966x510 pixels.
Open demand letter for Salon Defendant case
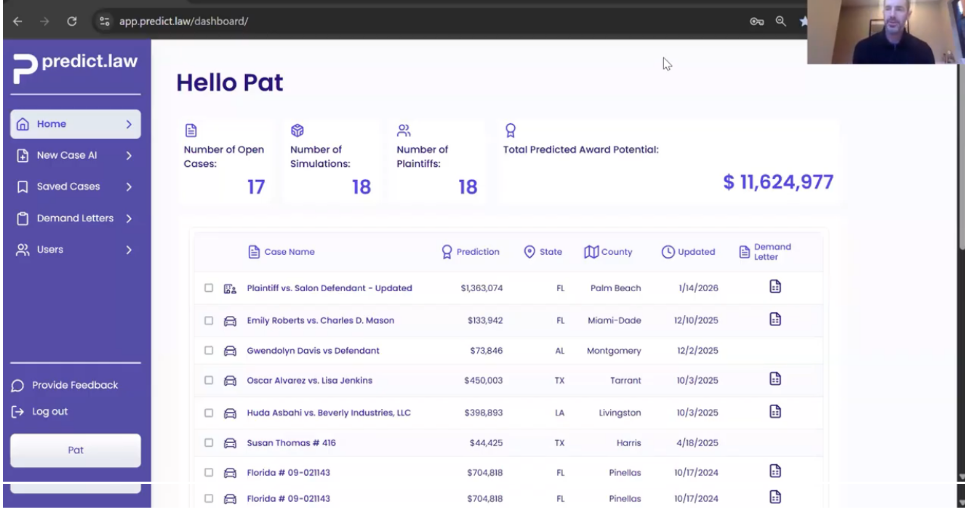coord(774,288)
